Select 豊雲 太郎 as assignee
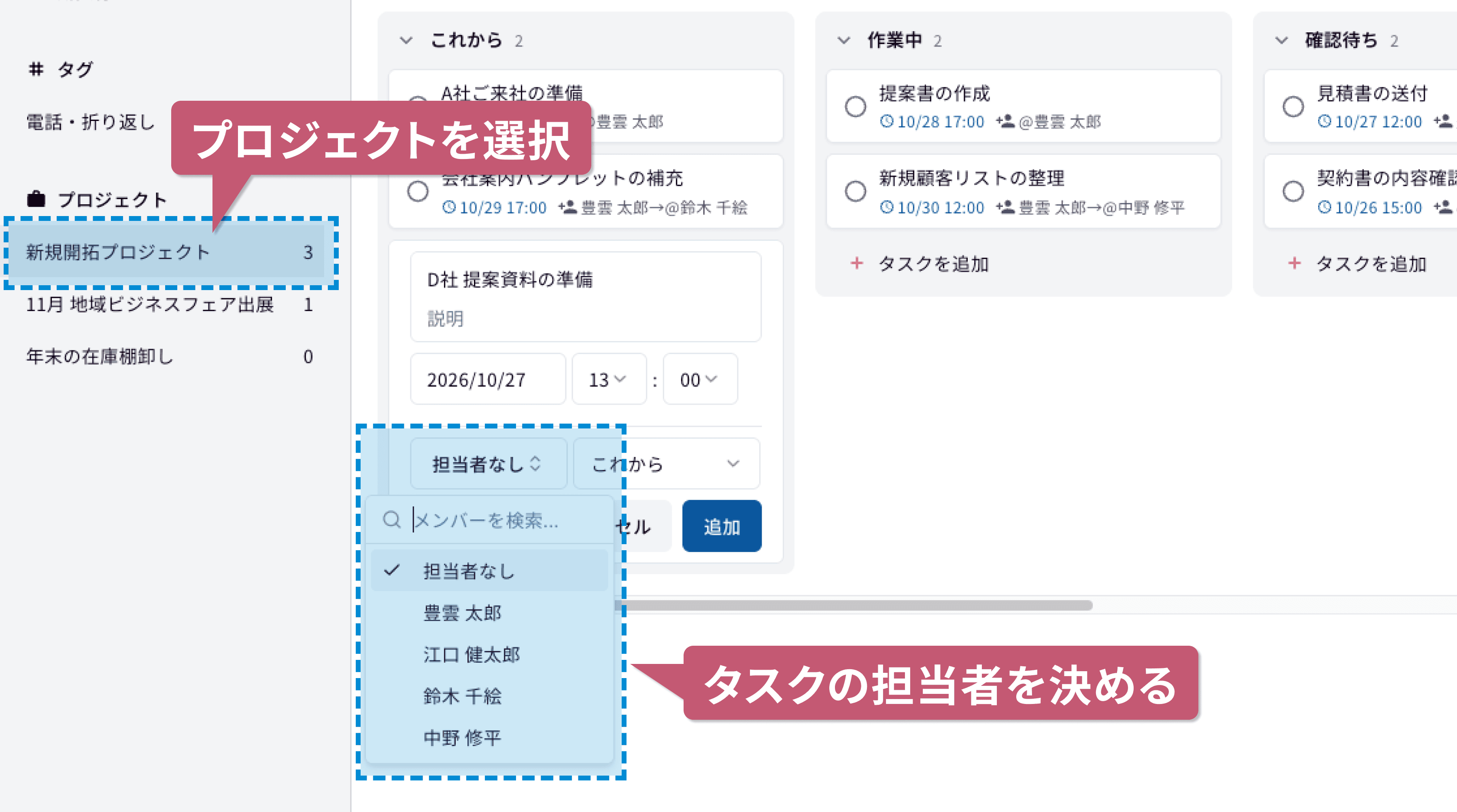 (x=489, y=613)
